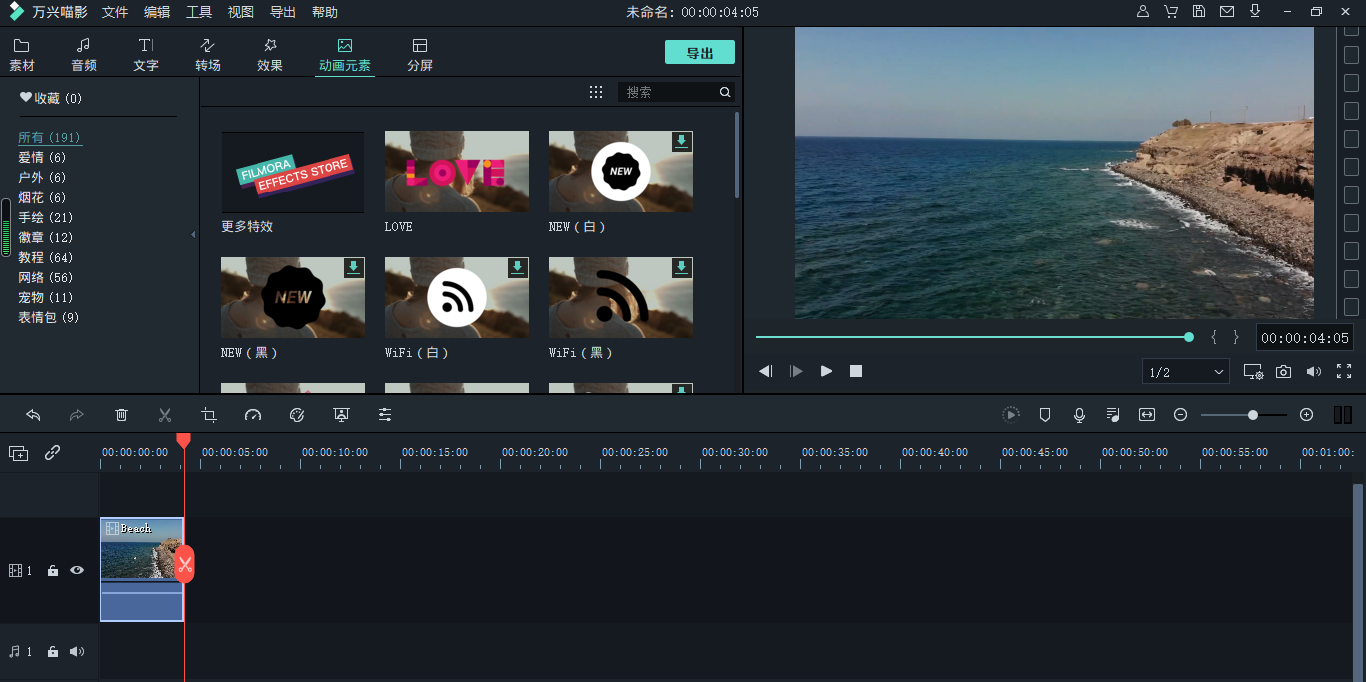The height and width of the screenshot is (682, 1366).
Task: Open grid view options icon
Action: pos(596,92)
